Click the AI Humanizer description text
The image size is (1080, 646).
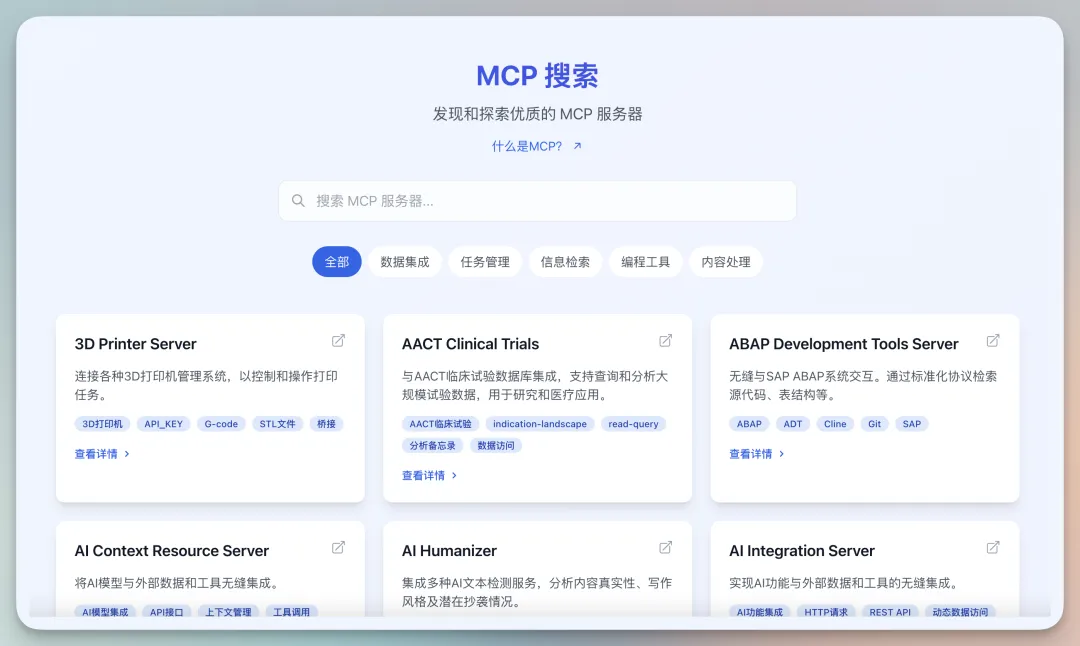click(x=537, y=592)
